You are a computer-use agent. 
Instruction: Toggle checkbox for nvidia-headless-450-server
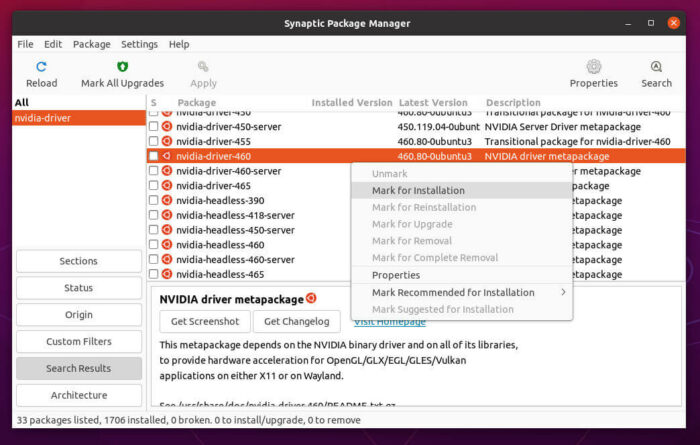coord(154,229)
